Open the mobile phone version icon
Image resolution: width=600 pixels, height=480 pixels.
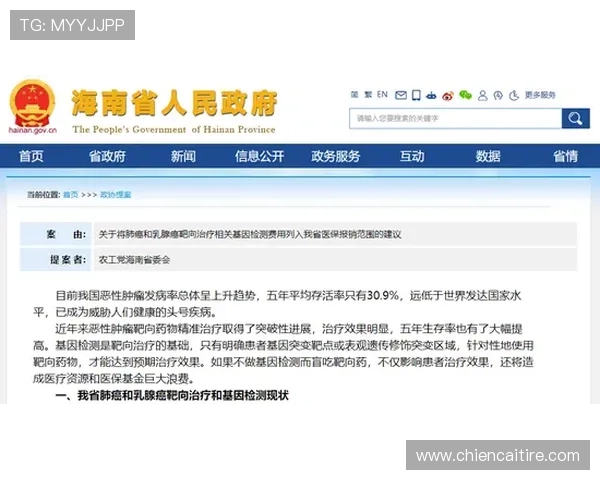[416, 95]
